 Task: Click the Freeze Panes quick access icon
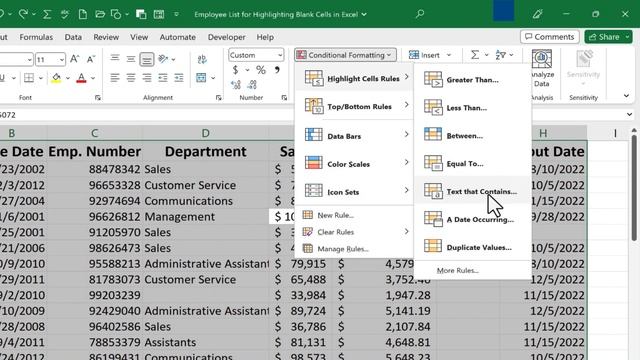point(159,14)
